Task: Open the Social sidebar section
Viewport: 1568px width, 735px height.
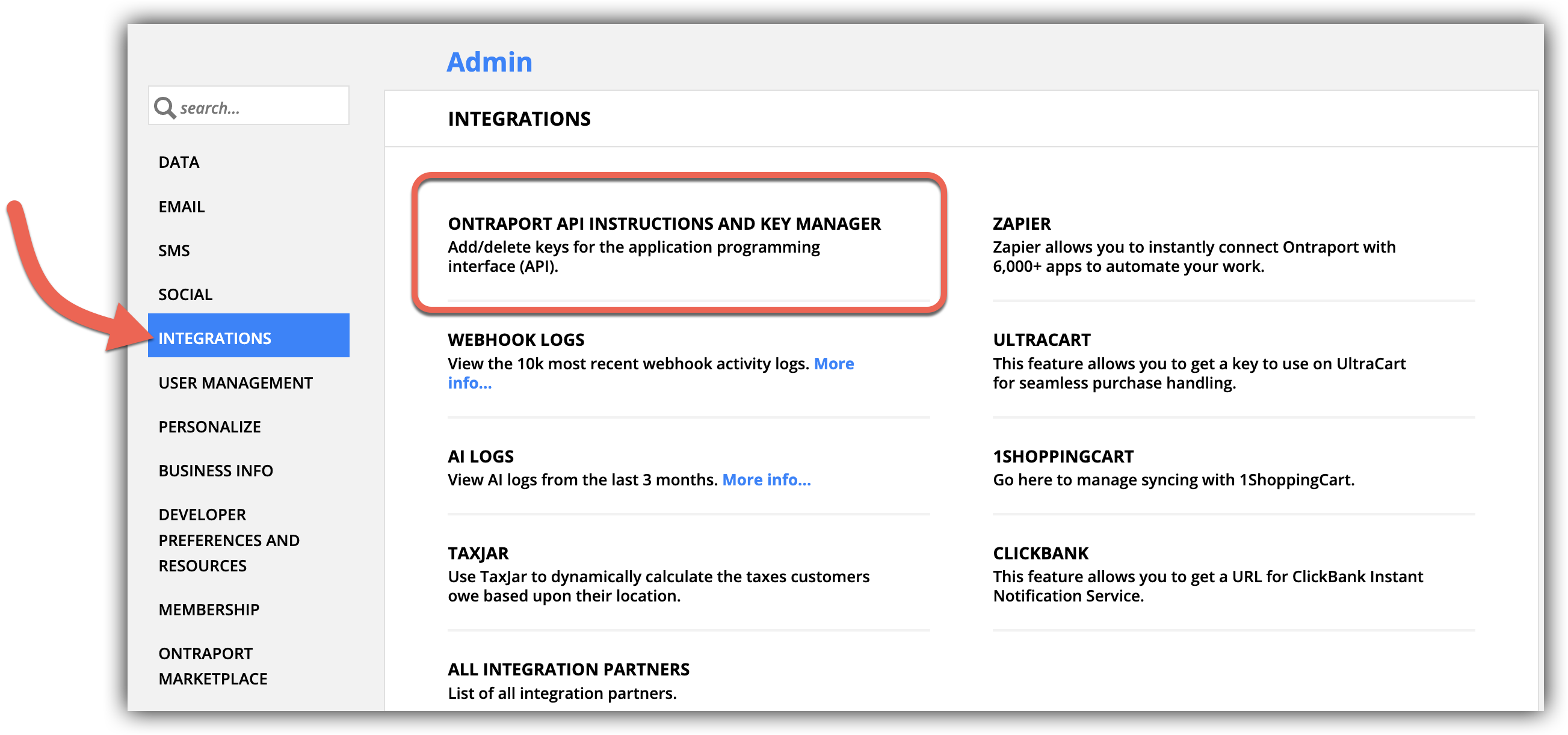Action: click(x=185, y=295)
